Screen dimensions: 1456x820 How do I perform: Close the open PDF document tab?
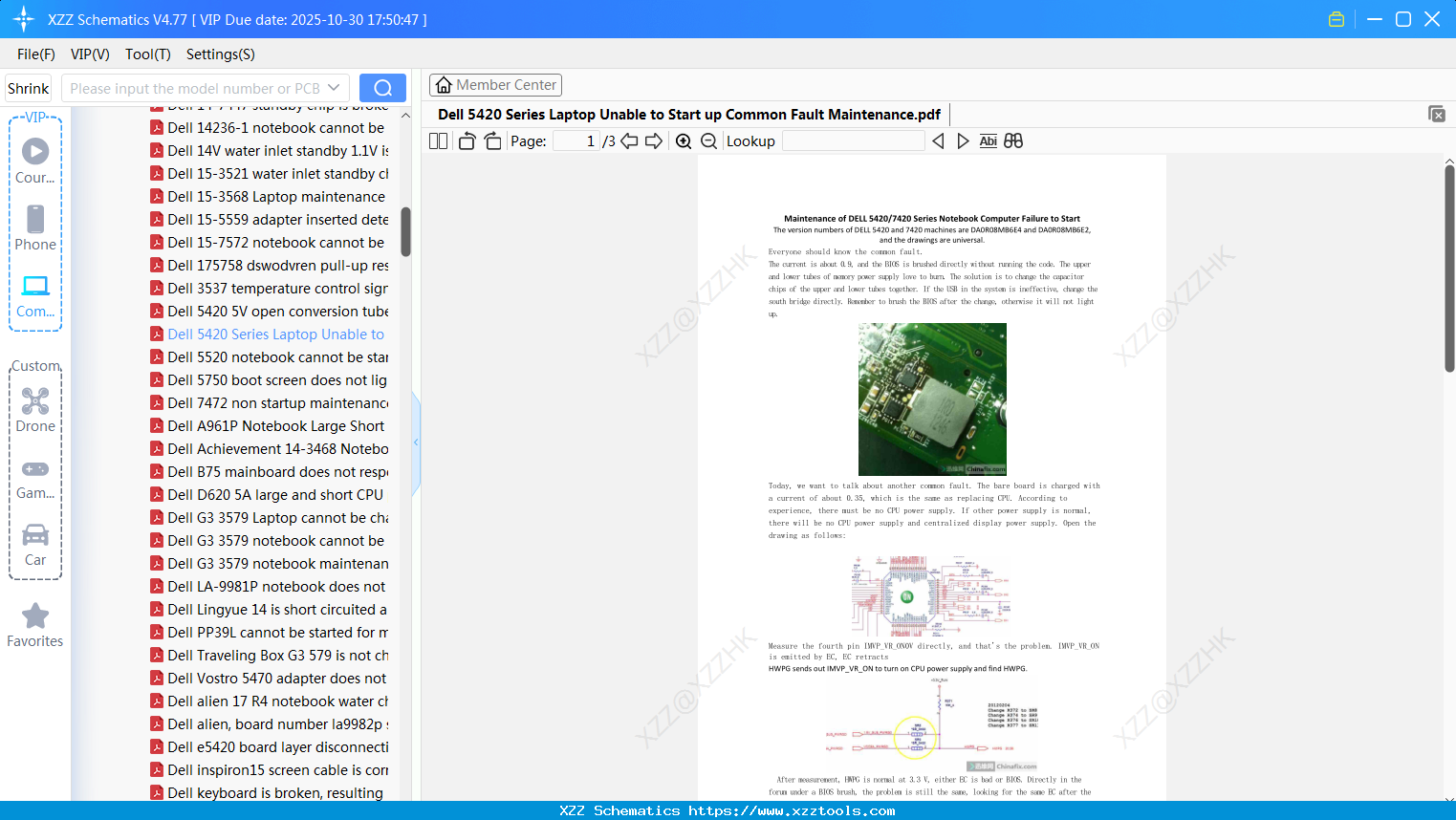click(x=1436, y=114)
